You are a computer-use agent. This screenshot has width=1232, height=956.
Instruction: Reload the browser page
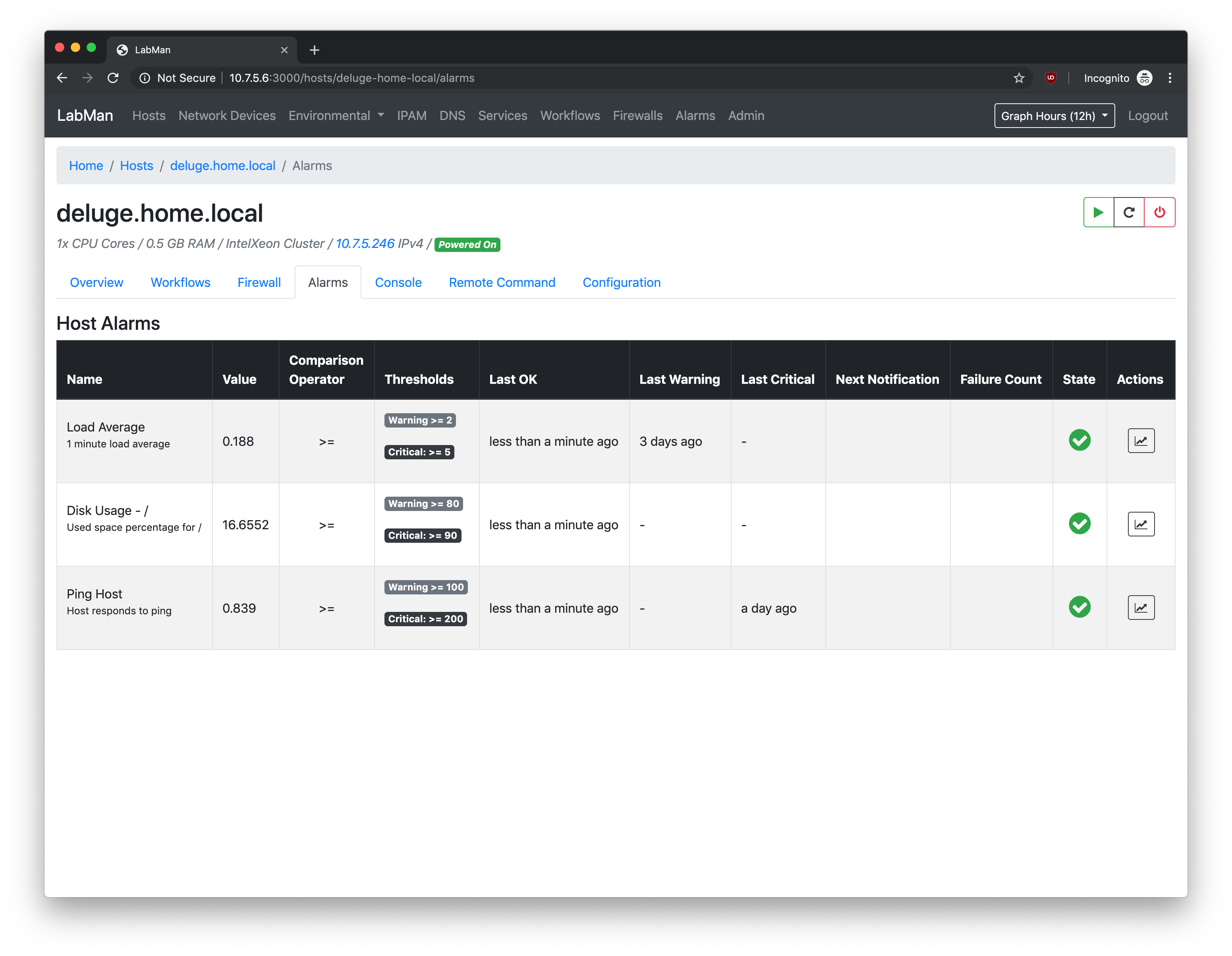tap(113, 78)
